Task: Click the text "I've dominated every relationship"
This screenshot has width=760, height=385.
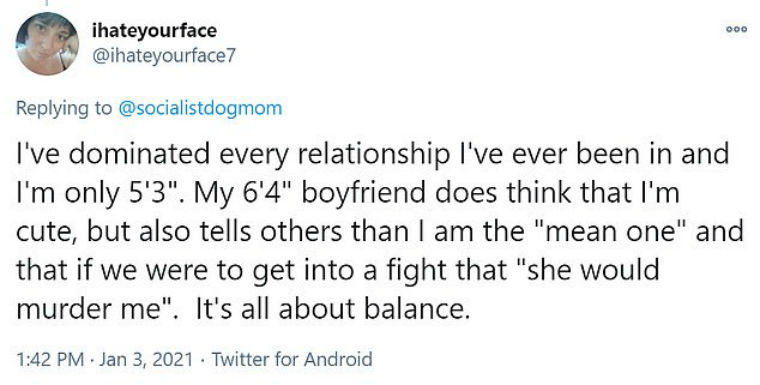Action: coord(233,155)
